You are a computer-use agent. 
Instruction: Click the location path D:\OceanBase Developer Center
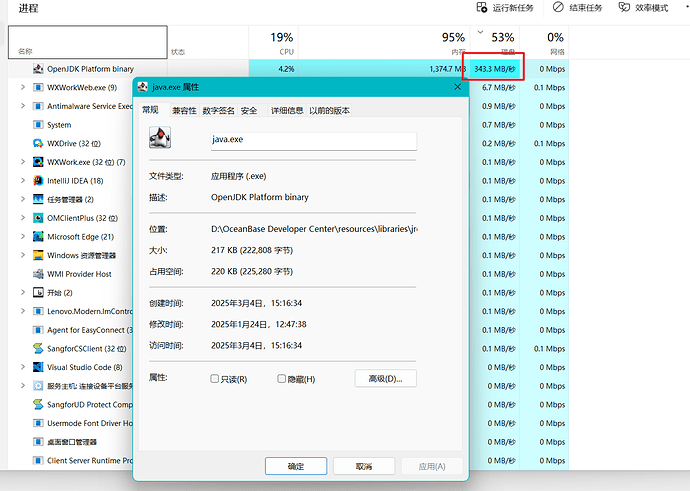point(314,229)
